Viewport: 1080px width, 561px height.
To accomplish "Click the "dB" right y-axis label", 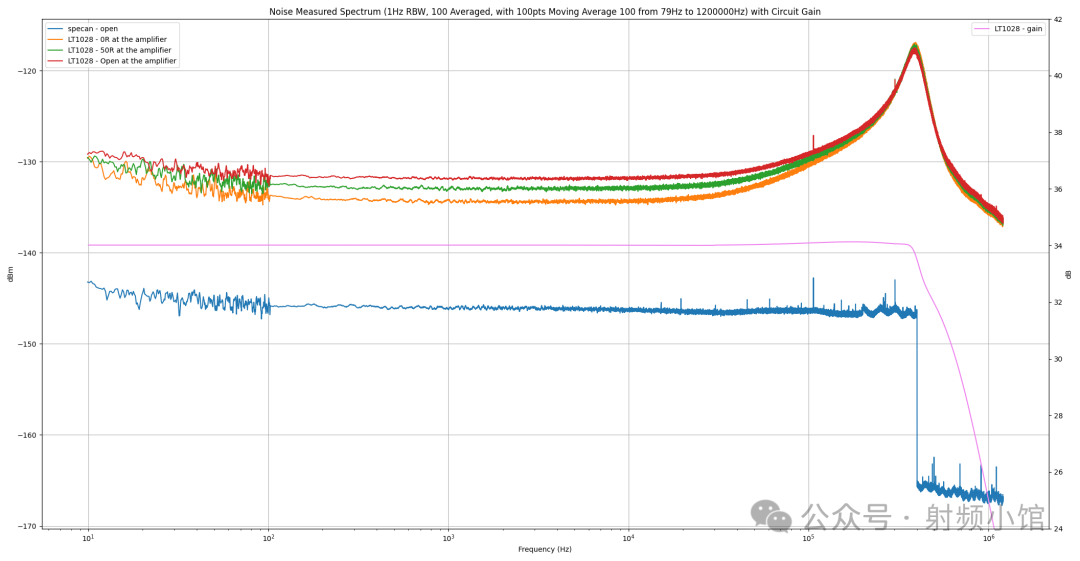I will click(x=1068, y=273).
